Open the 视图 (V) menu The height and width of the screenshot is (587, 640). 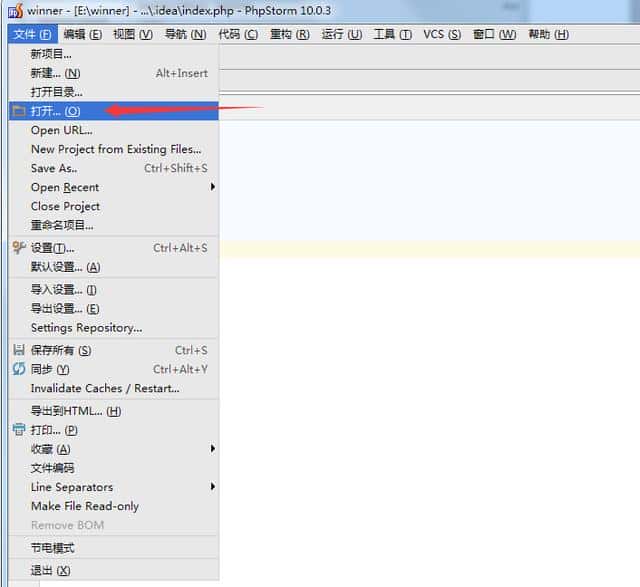pyautogui.click(x=133, y=34)
